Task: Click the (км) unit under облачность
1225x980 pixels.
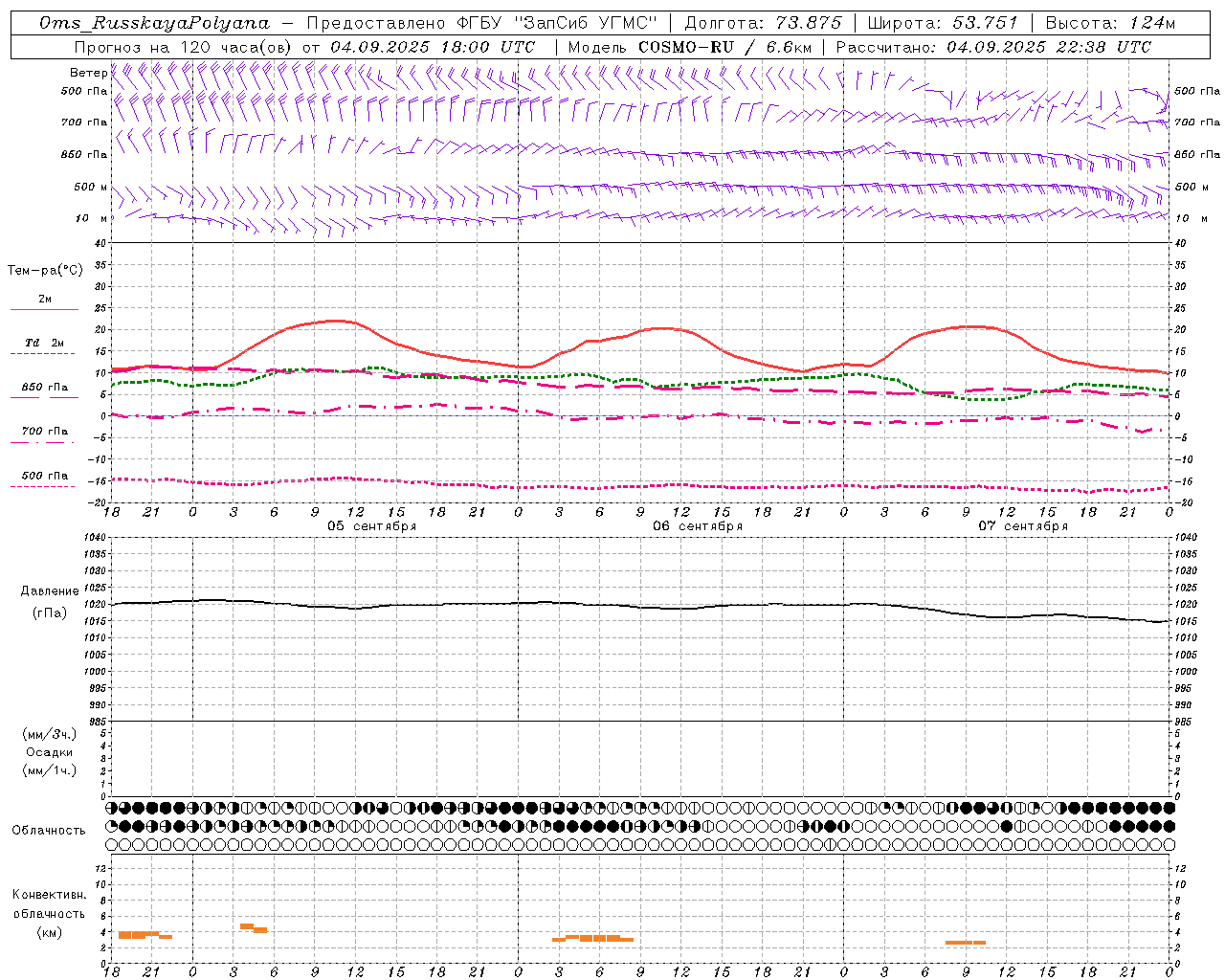Action: (x=50, y=932)
